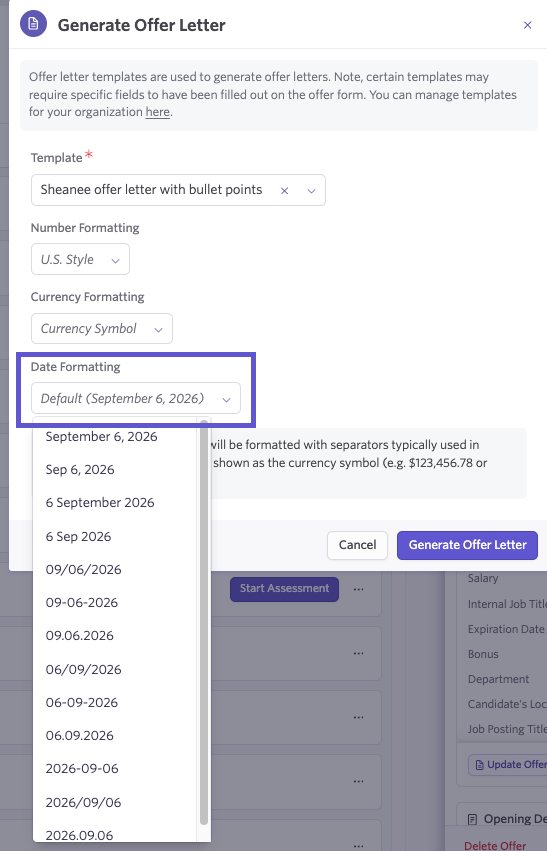The height and width of the screenshot is (851, 547).
Task: Click the document icon beside Generate Offer Letter
Action: click(x=33, y=23)
